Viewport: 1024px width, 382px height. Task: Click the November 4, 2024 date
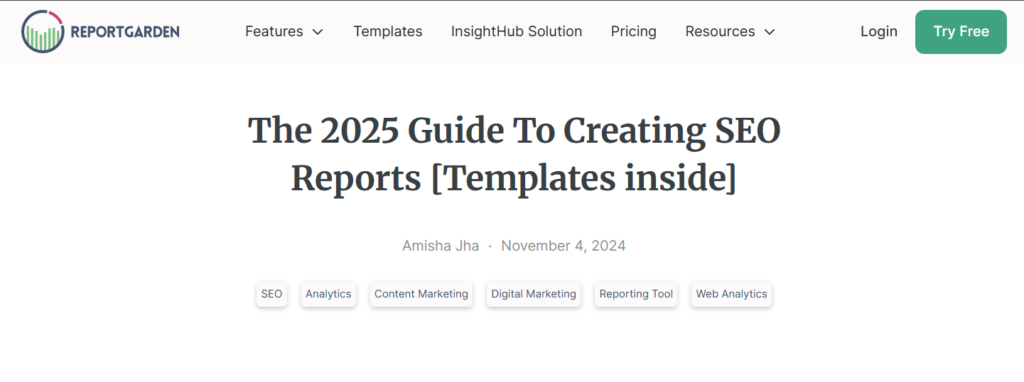(x=563, y=246)
